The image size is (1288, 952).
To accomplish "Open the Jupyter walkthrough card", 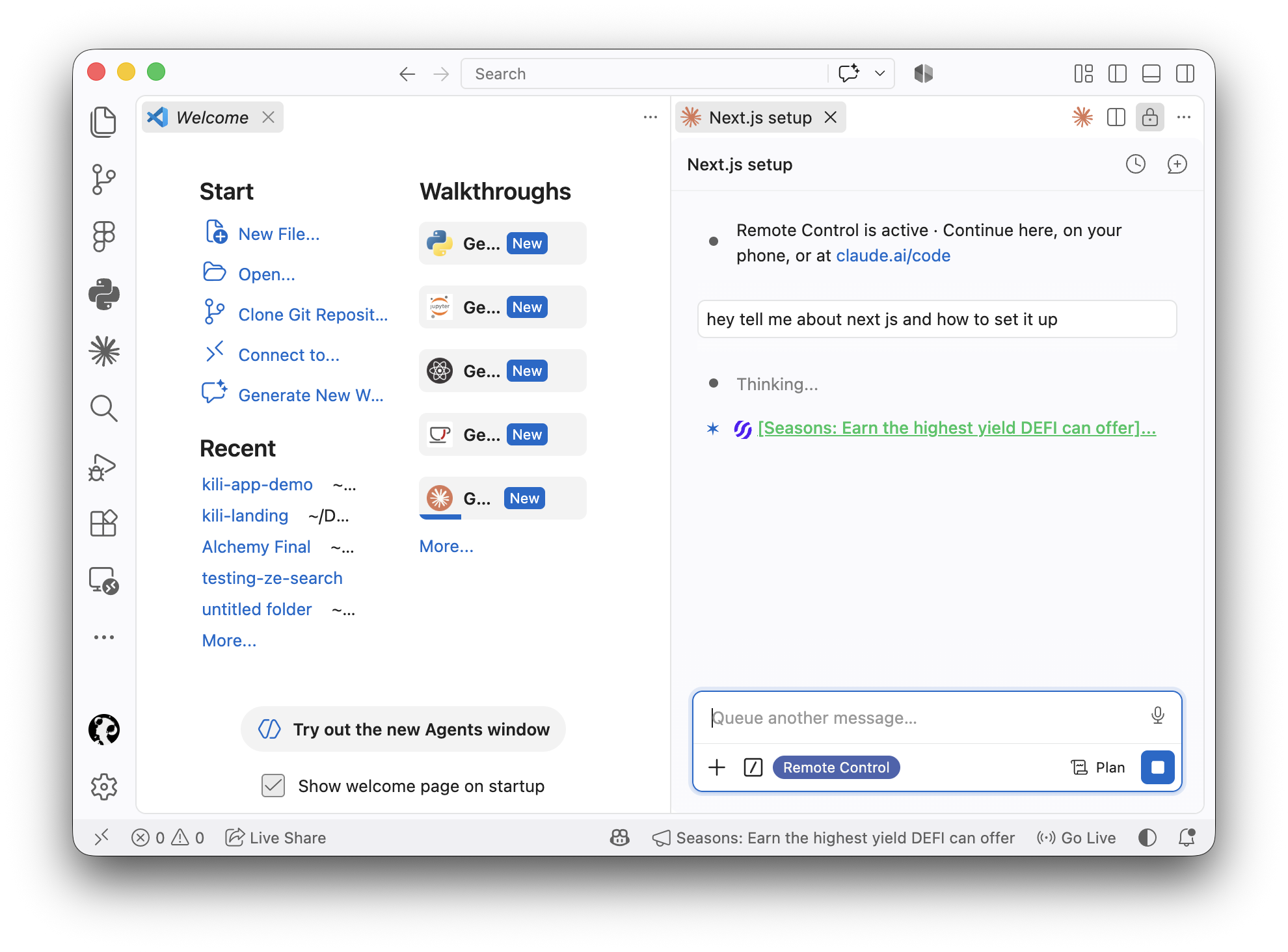I will point(502,307).
